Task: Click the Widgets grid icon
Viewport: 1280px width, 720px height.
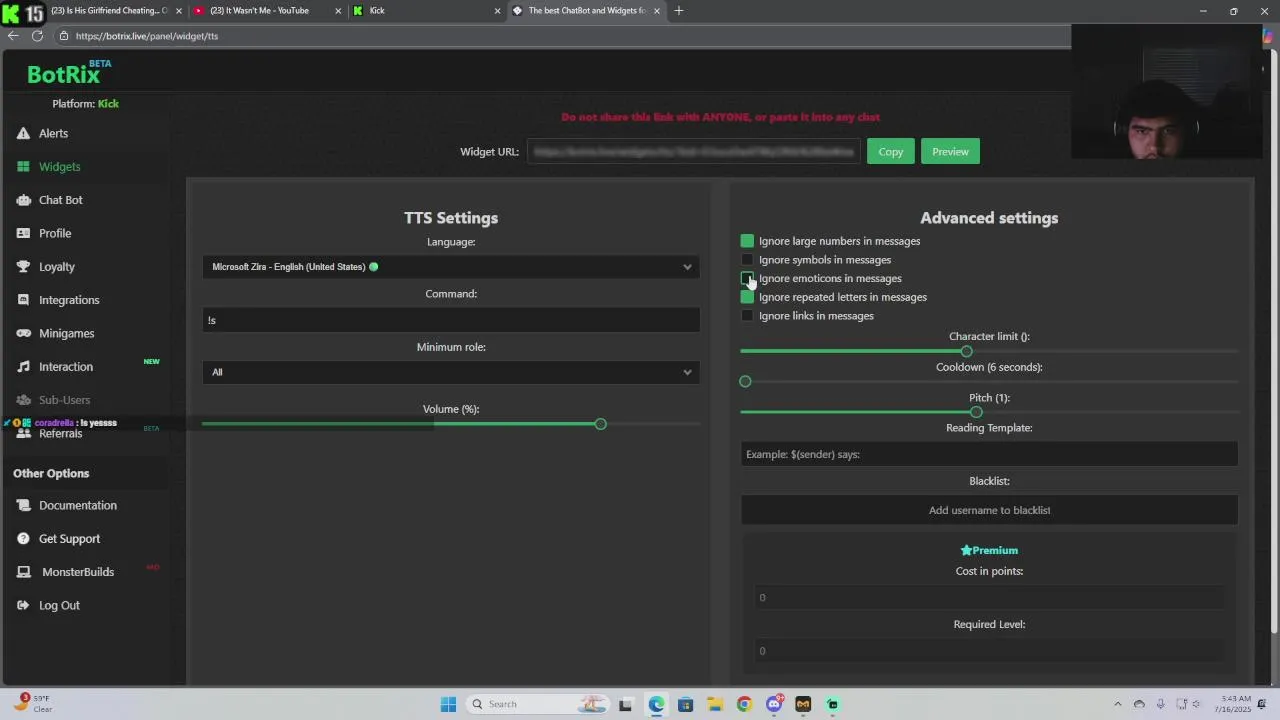Action: click(x=23, y=167)
